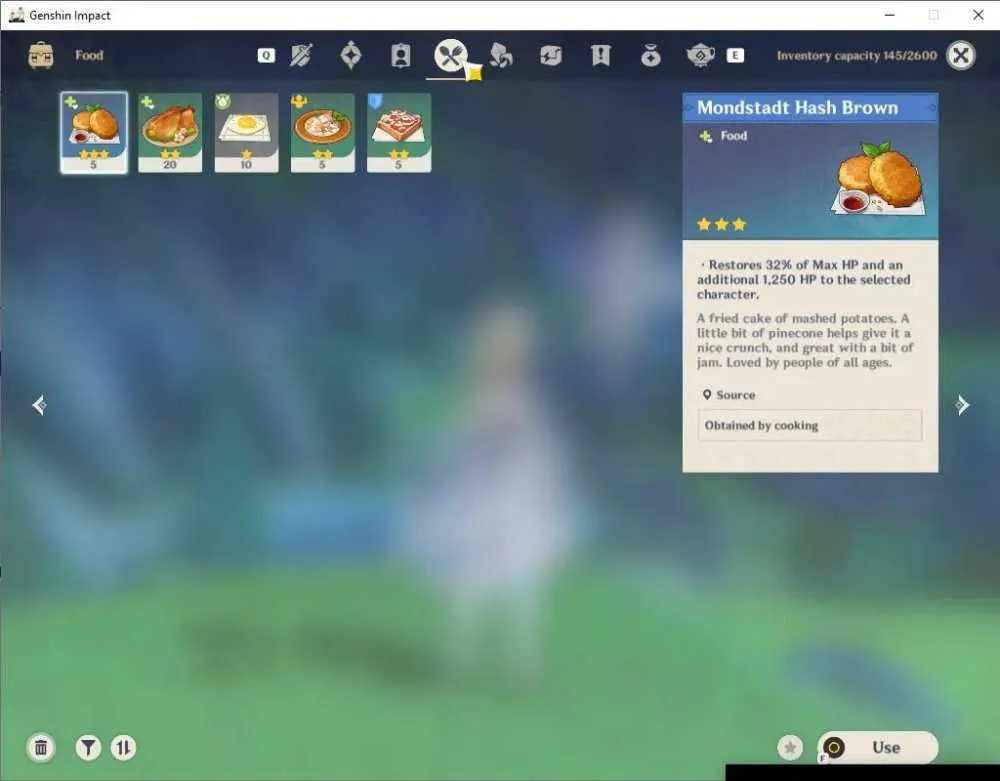Open the Materials tab
The image size is (1000, 781).
point(501,55)
